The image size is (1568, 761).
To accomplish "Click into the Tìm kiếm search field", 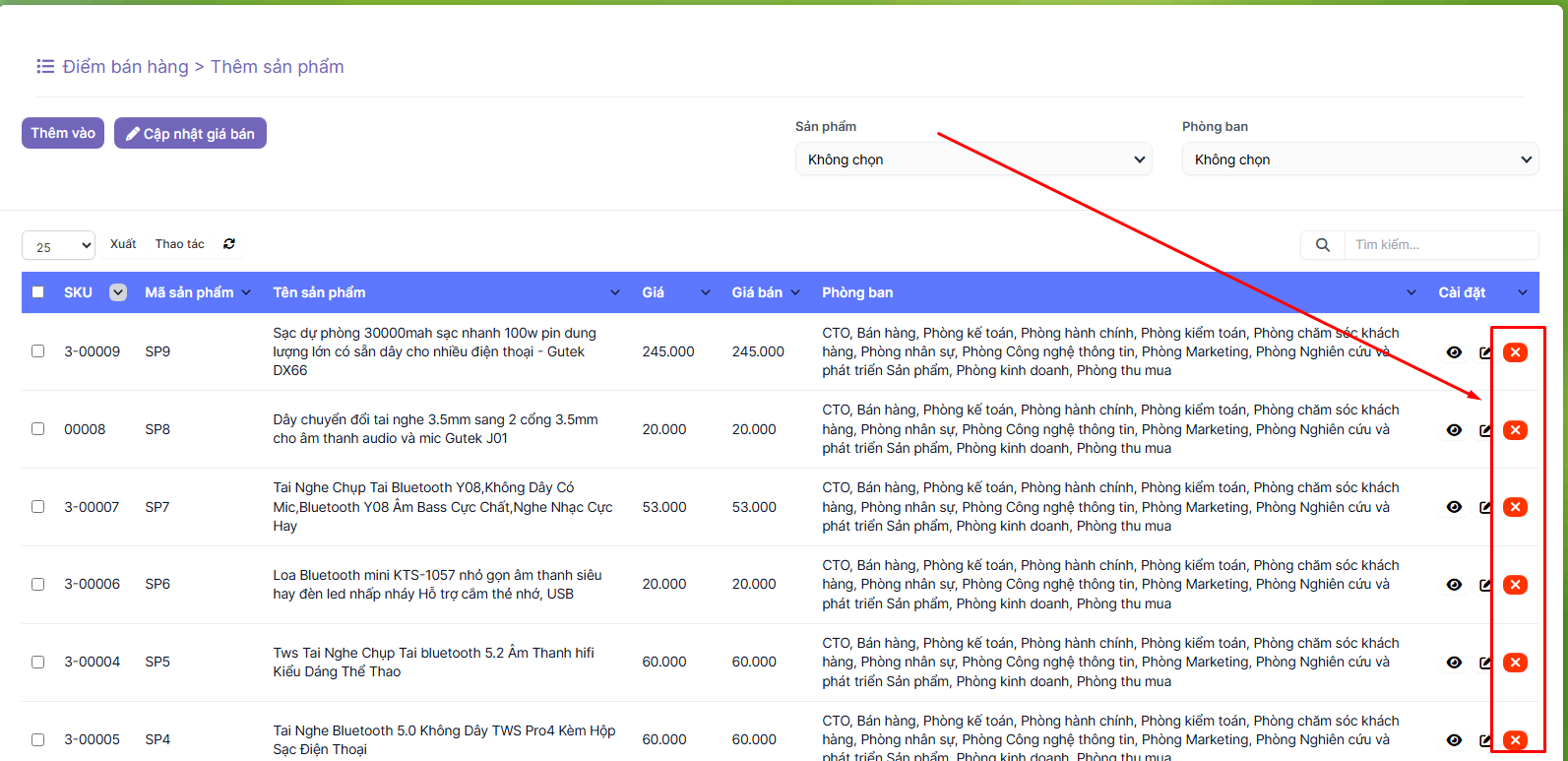I will click(x=1440, y=245).
